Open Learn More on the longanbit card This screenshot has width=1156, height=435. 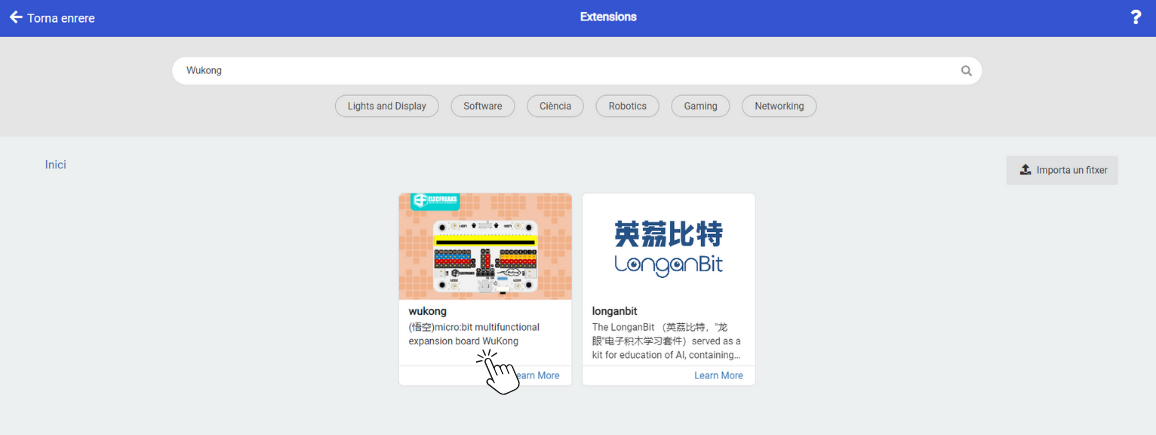pyautogui.click(x=718, y=376)
